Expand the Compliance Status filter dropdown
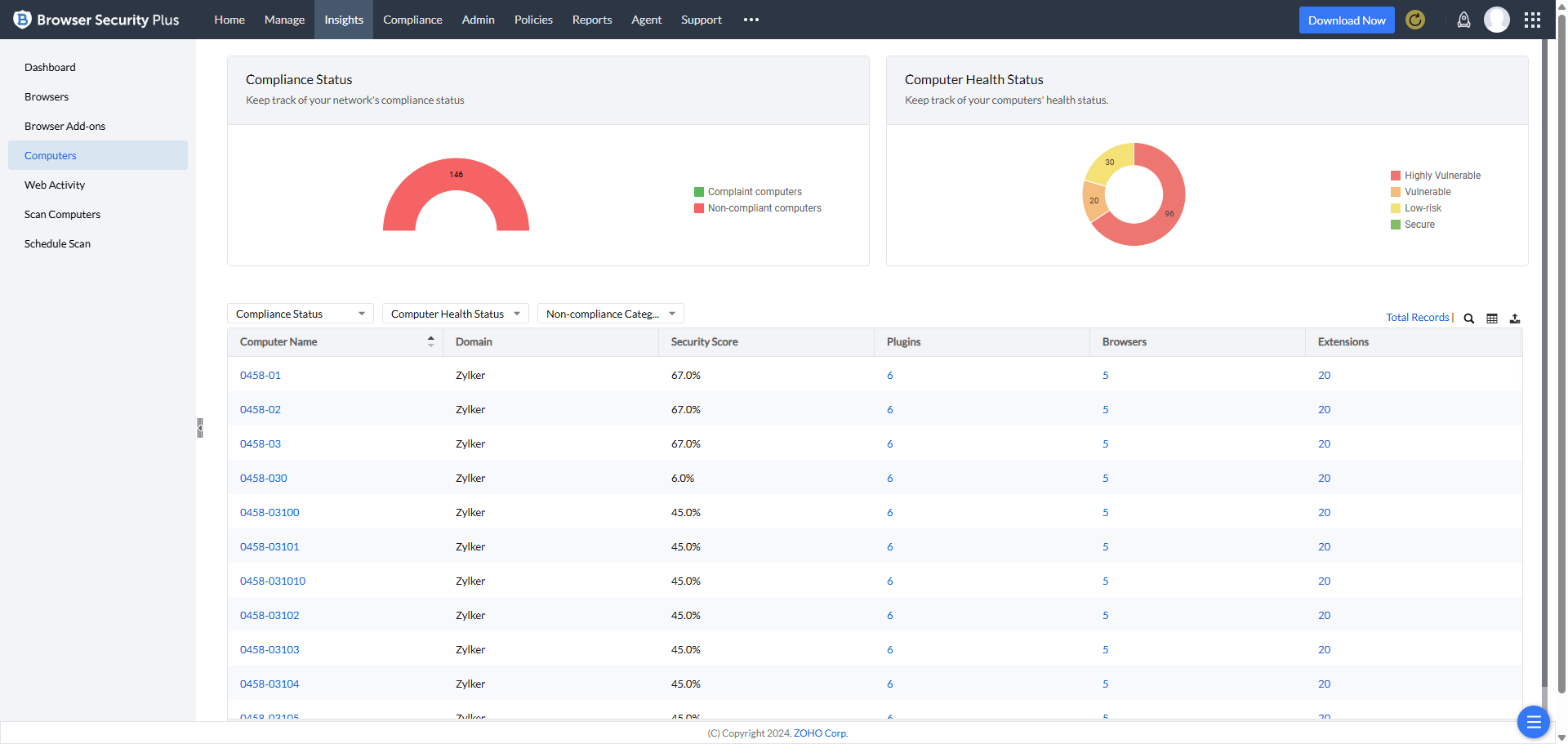The image size is (1568, 744). [300, 314]
